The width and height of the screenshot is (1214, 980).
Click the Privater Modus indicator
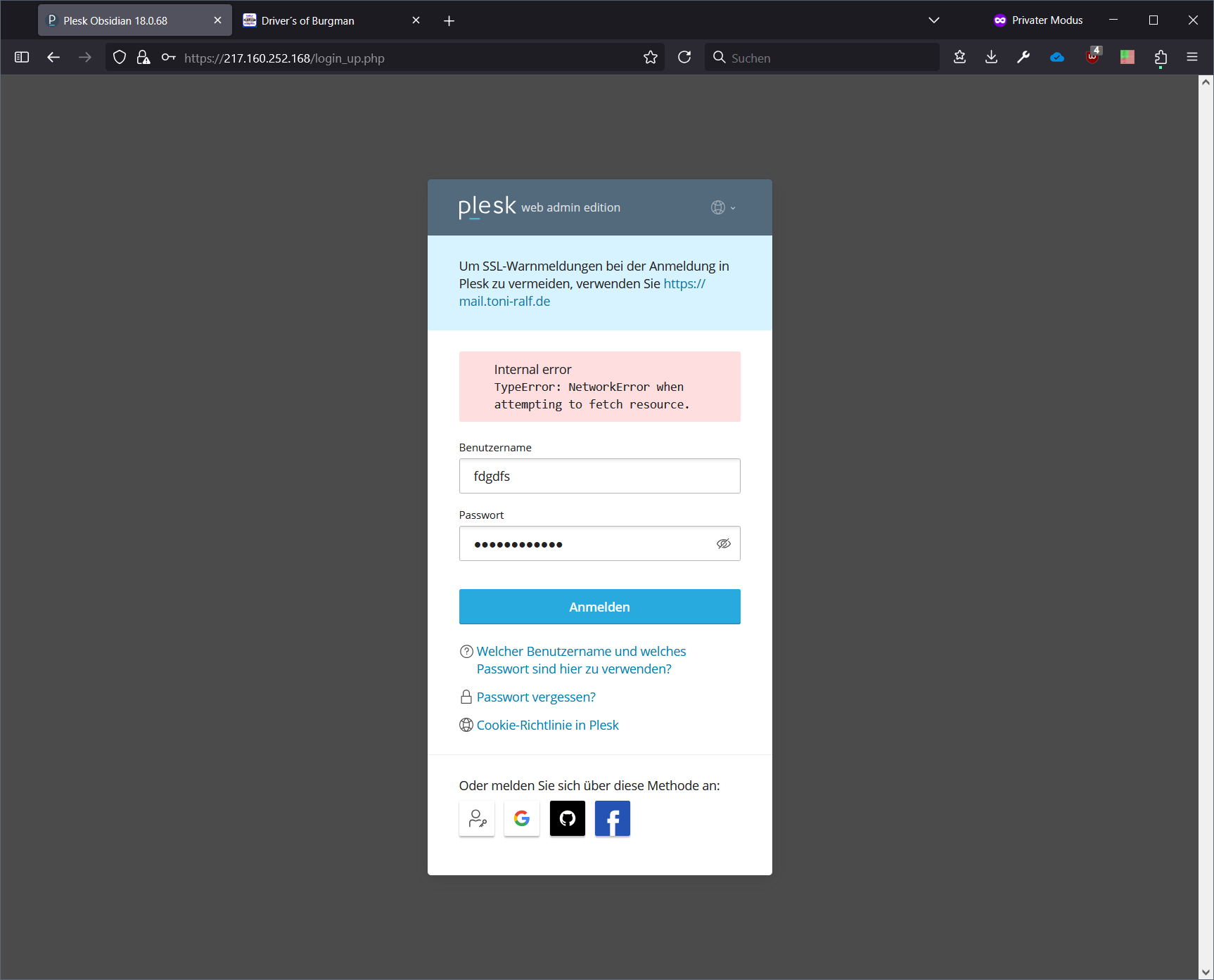tap(1038, 20)
